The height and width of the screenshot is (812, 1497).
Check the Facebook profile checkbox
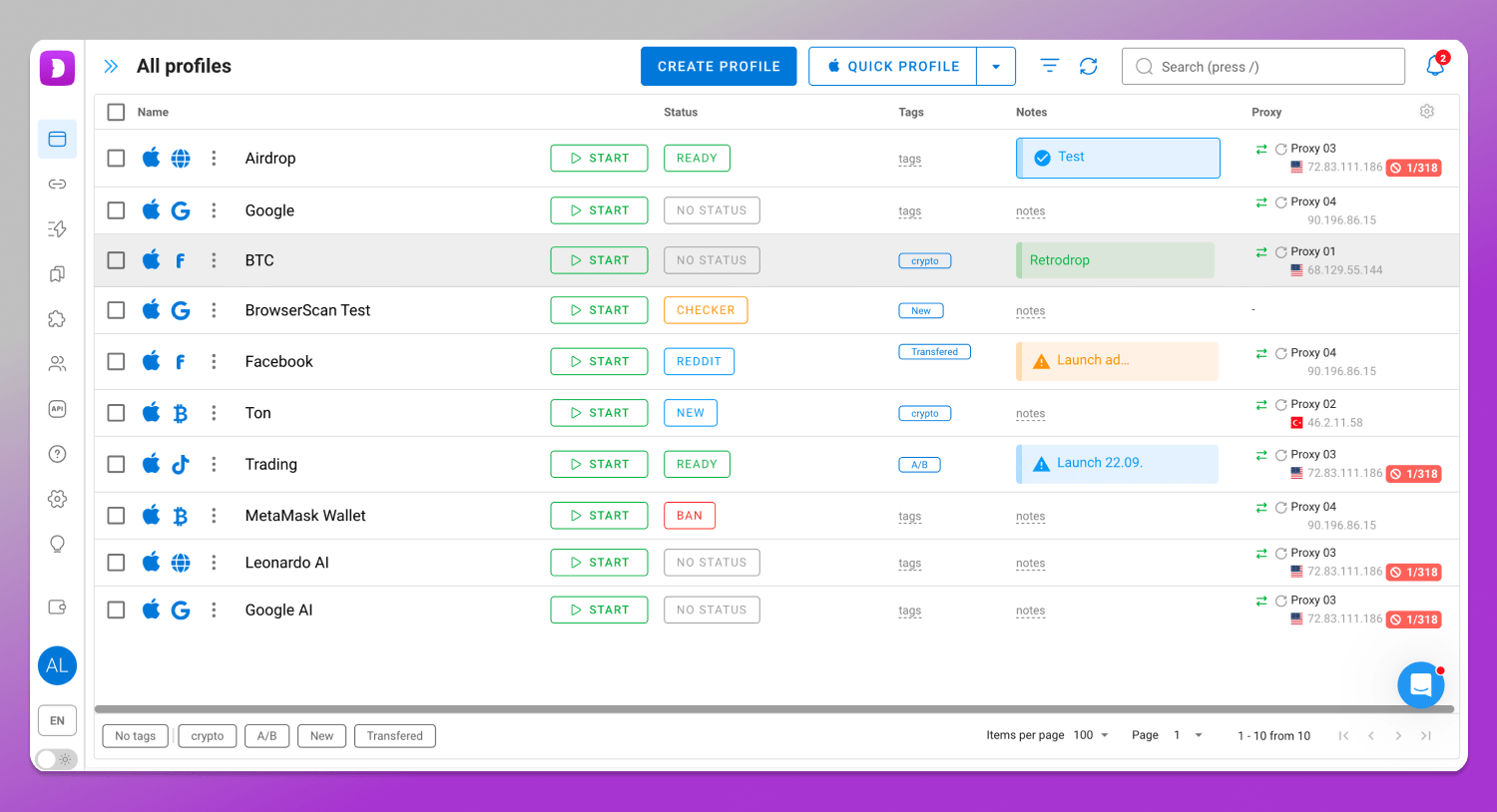click(116, 361)
